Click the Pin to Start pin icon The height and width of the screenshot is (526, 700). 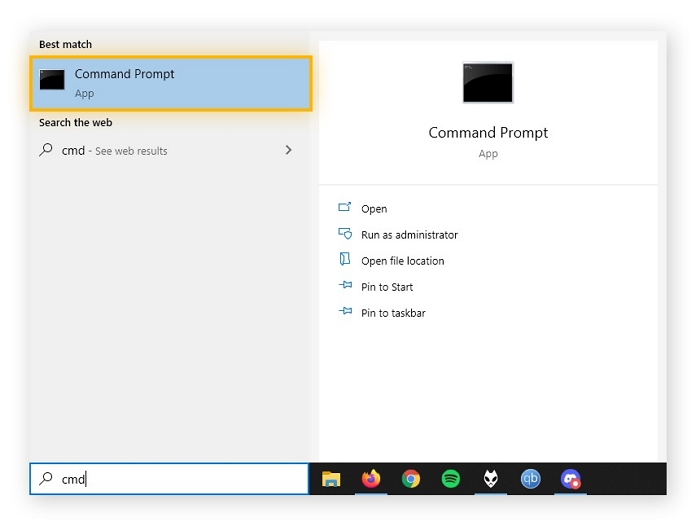[x=345, y=285]
